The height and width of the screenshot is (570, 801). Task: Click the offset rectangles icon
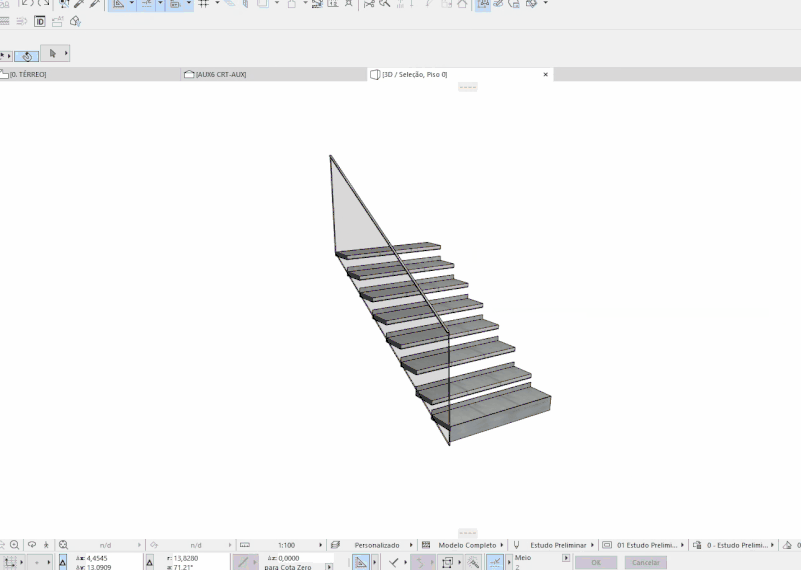pos(447,562)
